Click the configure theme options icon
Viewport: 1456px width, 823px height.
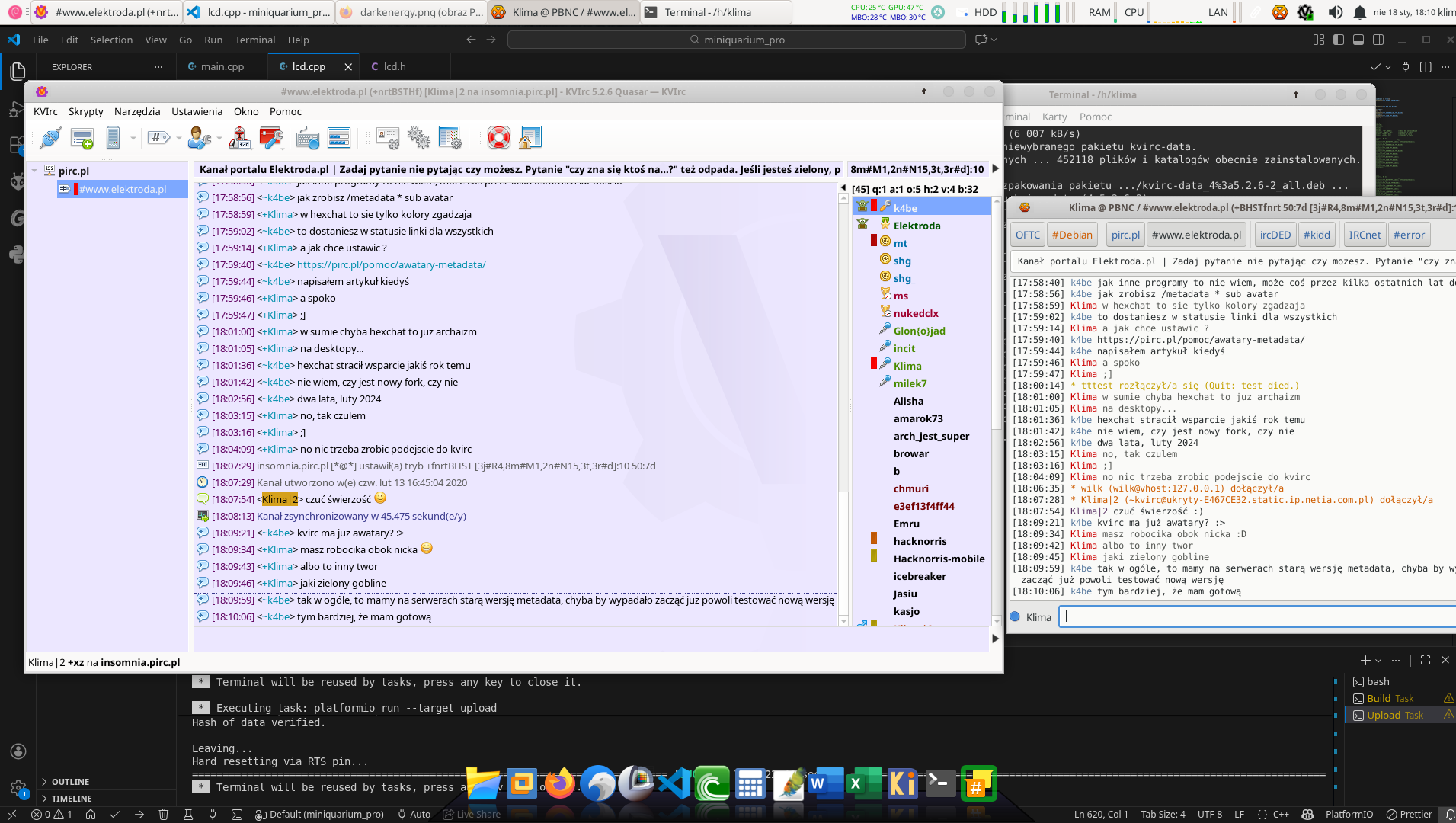[x=450, y=138]
